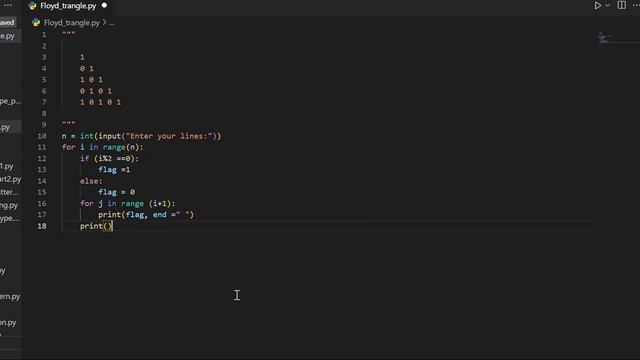The height and width of the screenshot is (360, 640).
Task: Open the run options dropdown arrow
Action: point(608,5)
